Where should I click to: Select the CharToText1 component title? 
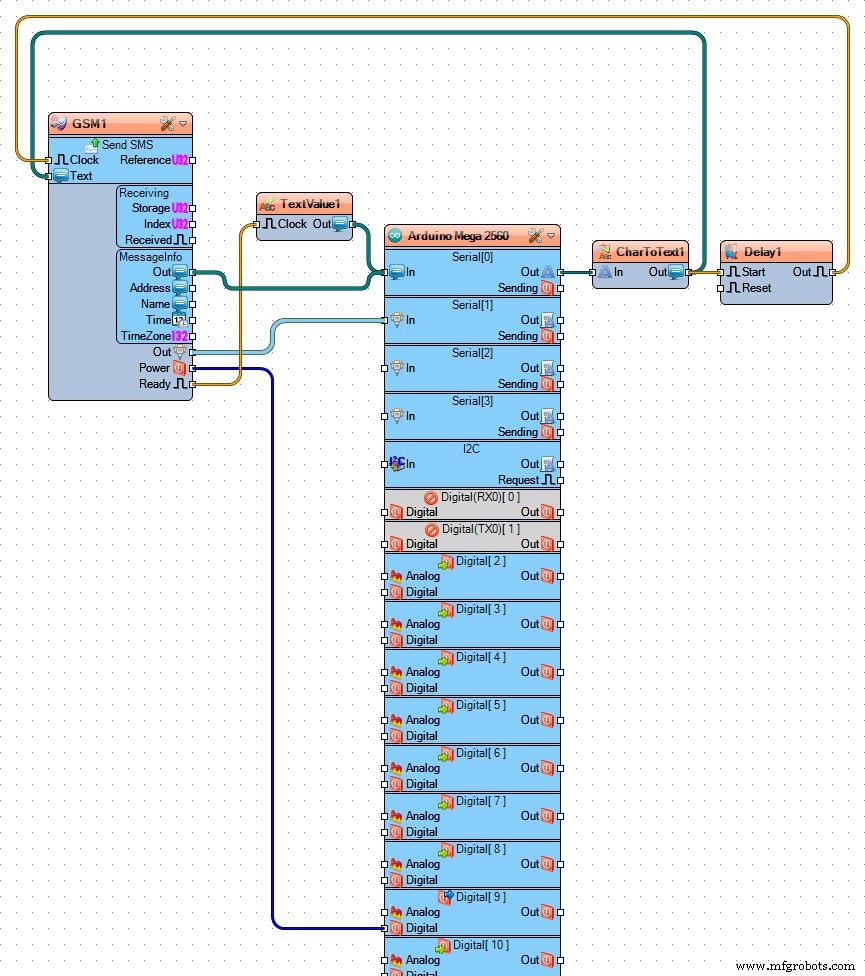coord(649,252)
